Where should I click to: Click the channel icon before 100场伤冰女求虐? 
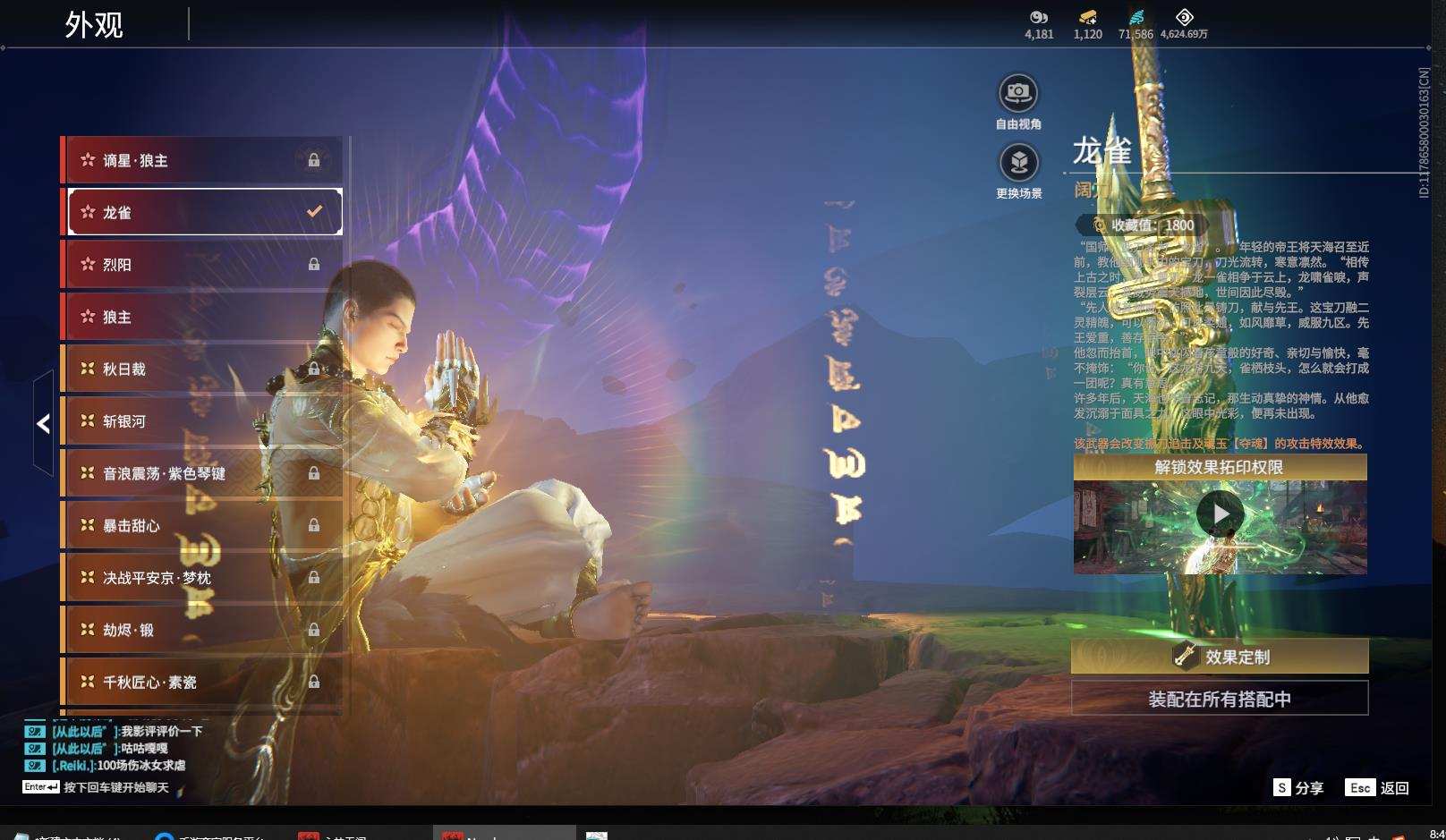tap(35, 765)
